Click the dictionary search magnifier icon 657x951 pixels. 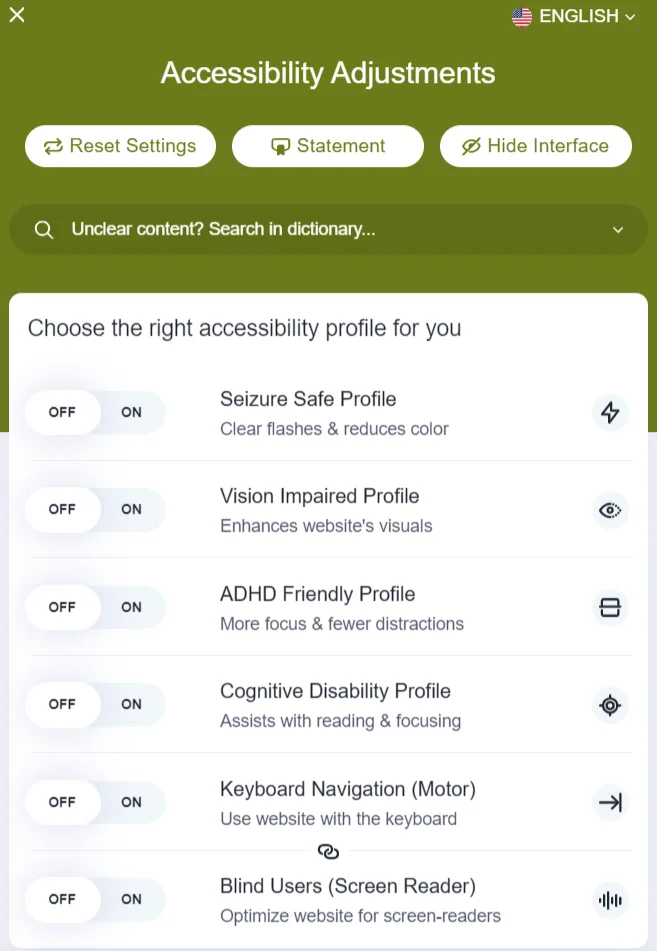tap(44, 230)
